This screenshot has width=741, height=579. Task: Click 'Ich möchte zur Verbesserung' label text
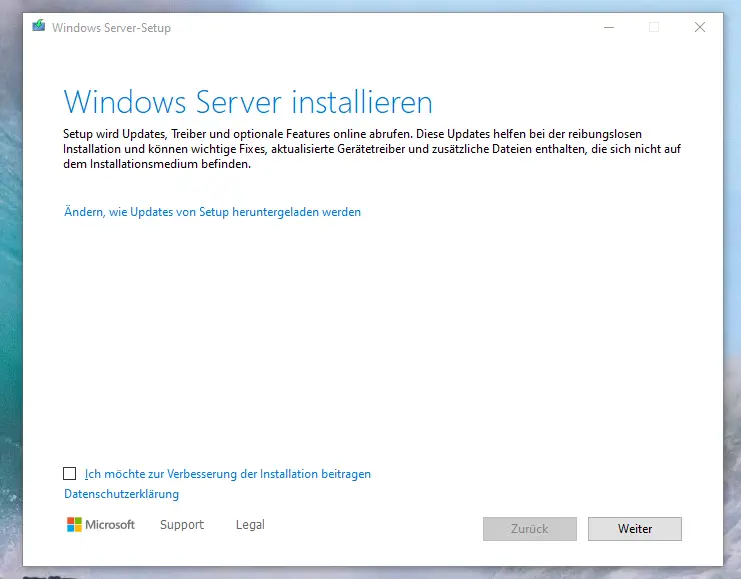228,474
